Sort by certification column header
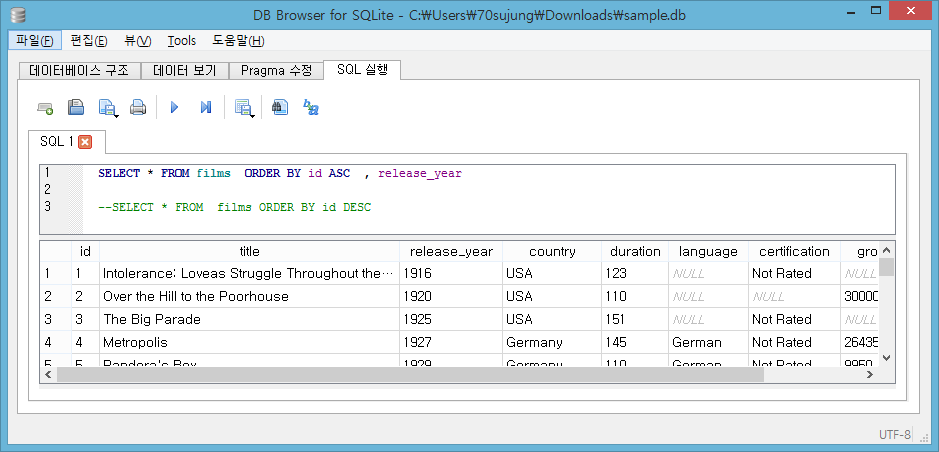Viewport: 939px width, 452px height. click(x=794, y=251)
